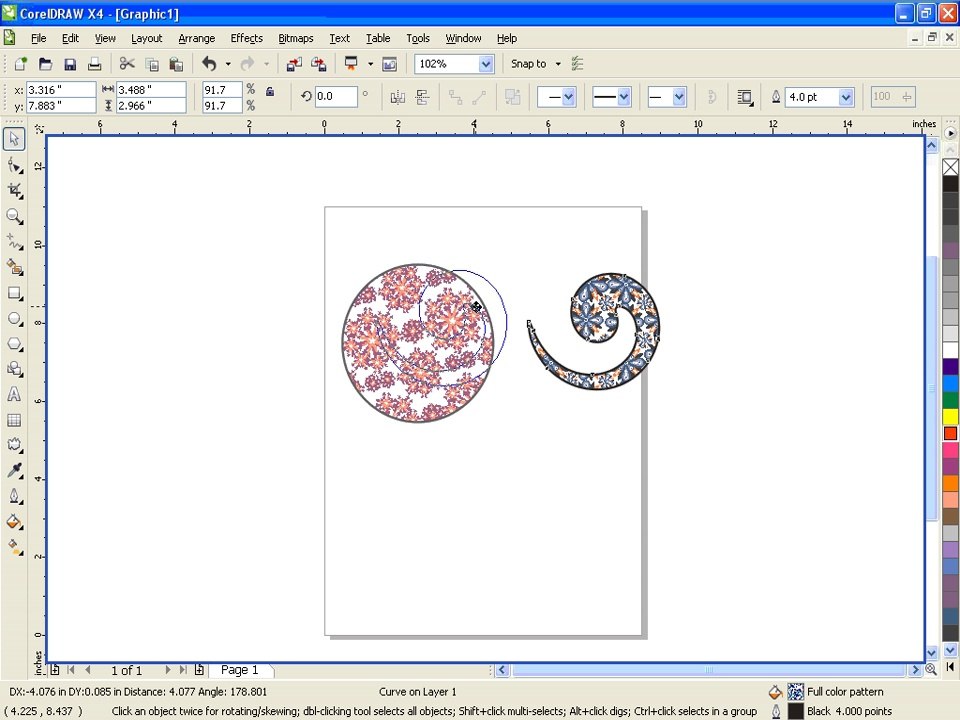Open the outline width 4.0 pt dropdown
Screen dimensions: 960x720
tap(846, 97)
